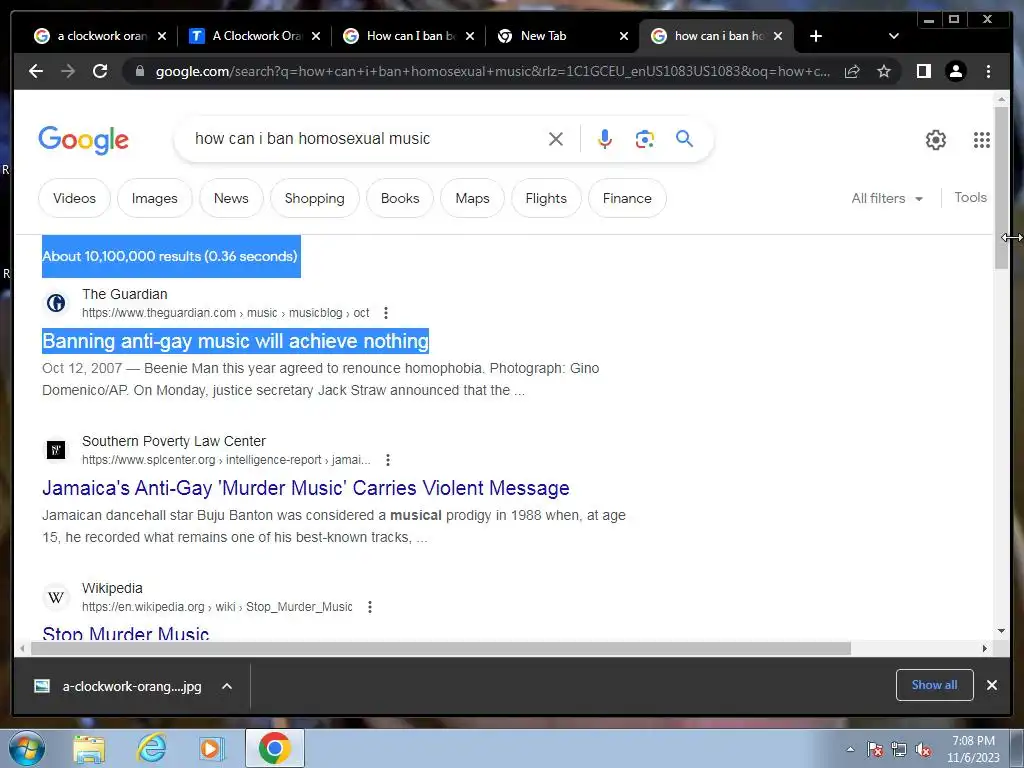1024x768 pixels.
Task: Open media player from taskbar
Action: [x=211, y=748]
